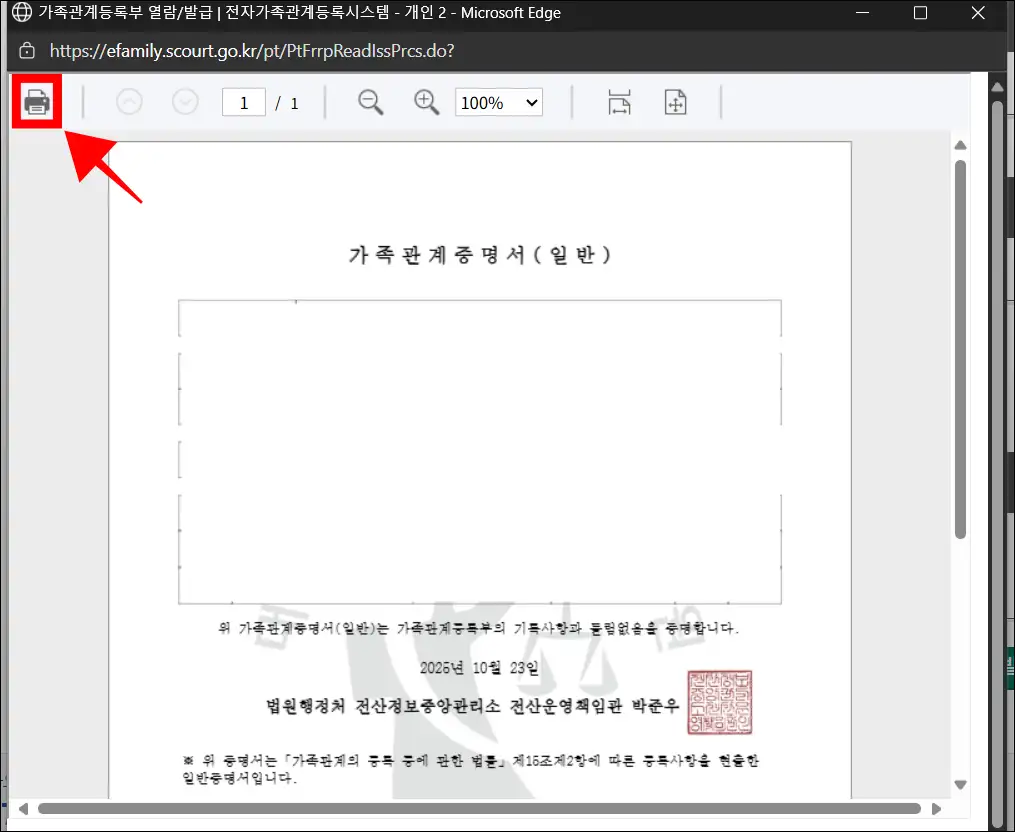Screen dimensions: 1015x832
Task: Click the Zoom In magnifier icon
Action: pos(426,101)
